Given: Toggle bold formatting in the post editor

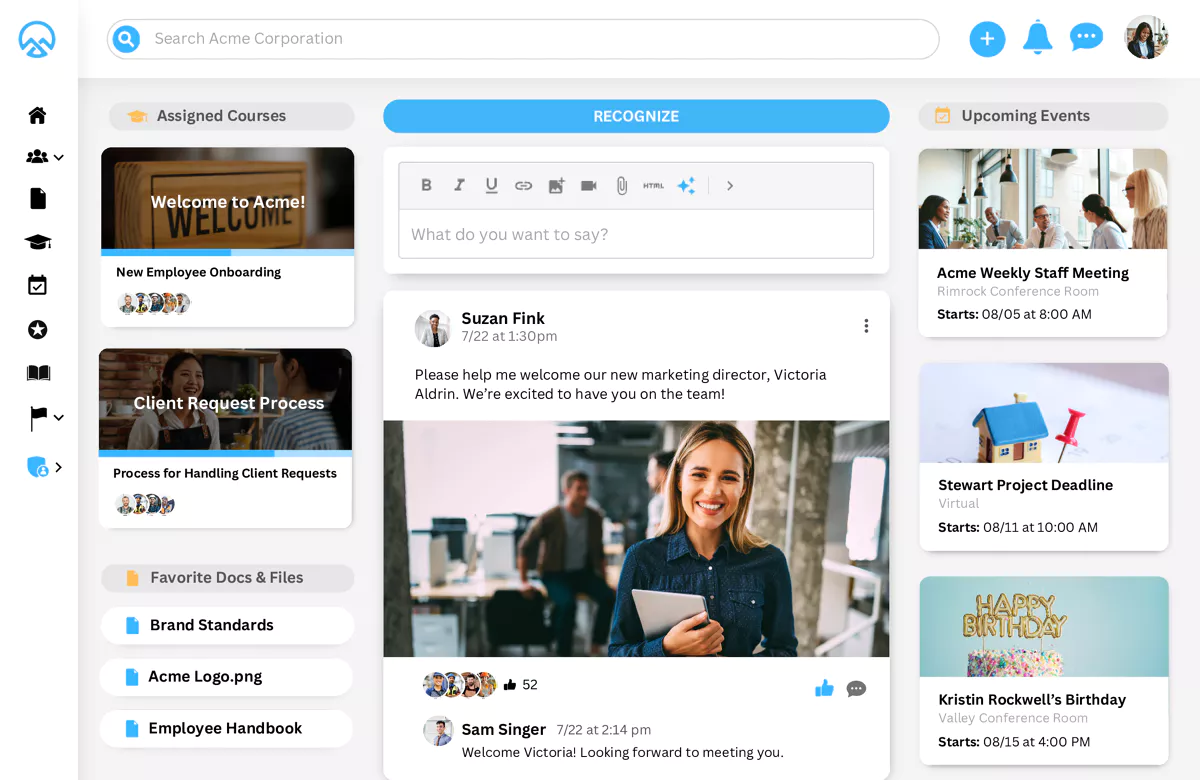Looking at the screenshot, I should click(x=426, y=185).
